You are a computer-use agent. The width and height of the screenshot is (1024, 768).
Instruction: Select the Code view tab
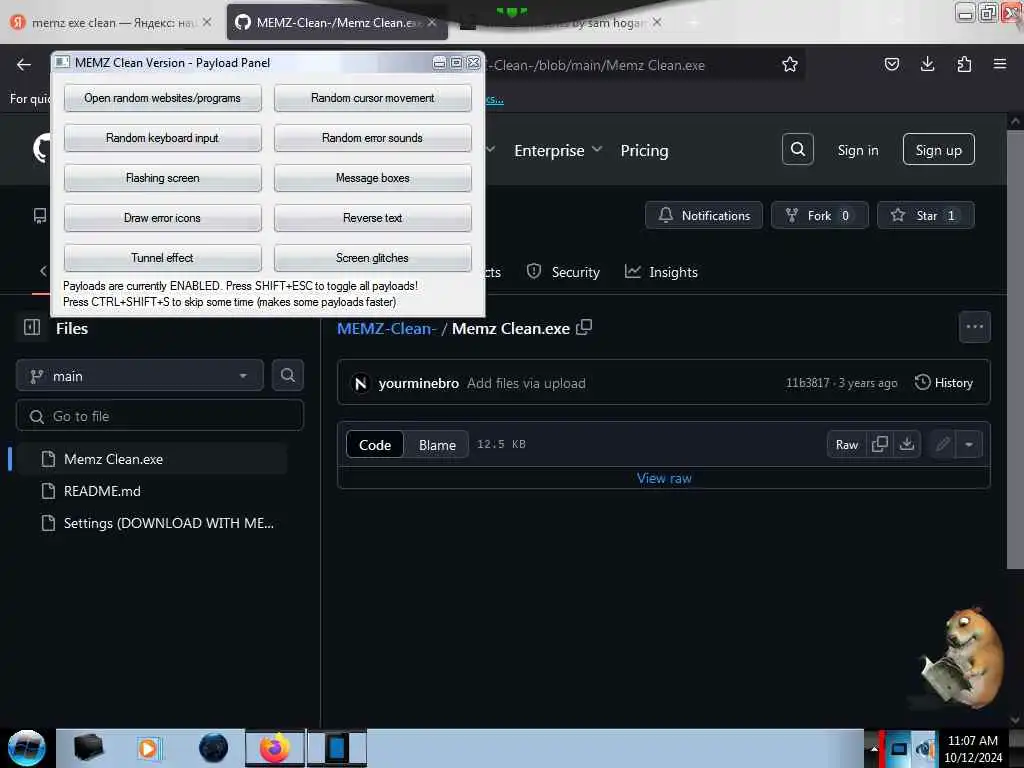click(375, 445)
